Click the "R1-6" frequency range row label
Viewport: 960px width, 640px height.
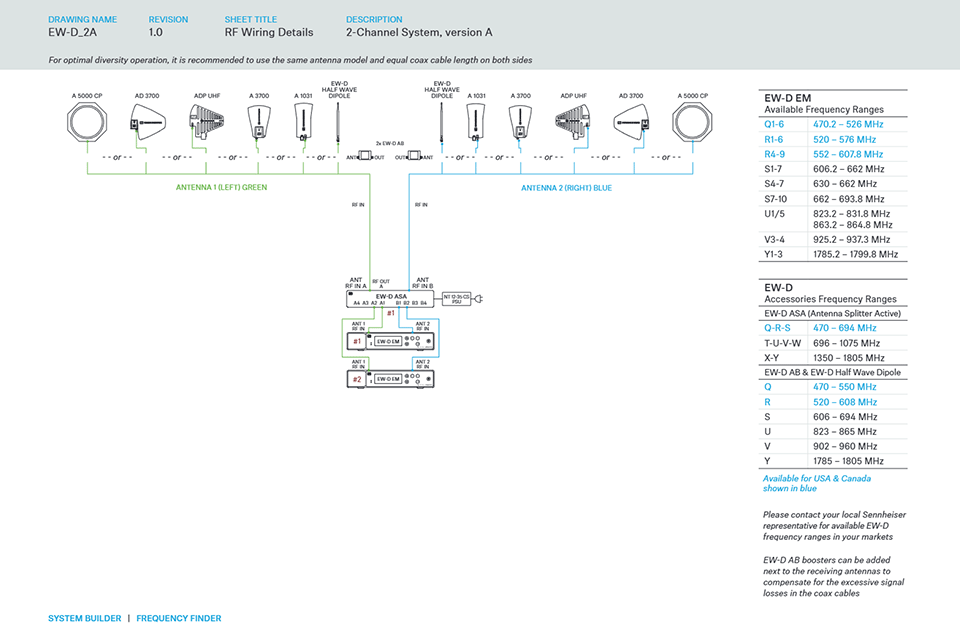(x=773, y=140)
